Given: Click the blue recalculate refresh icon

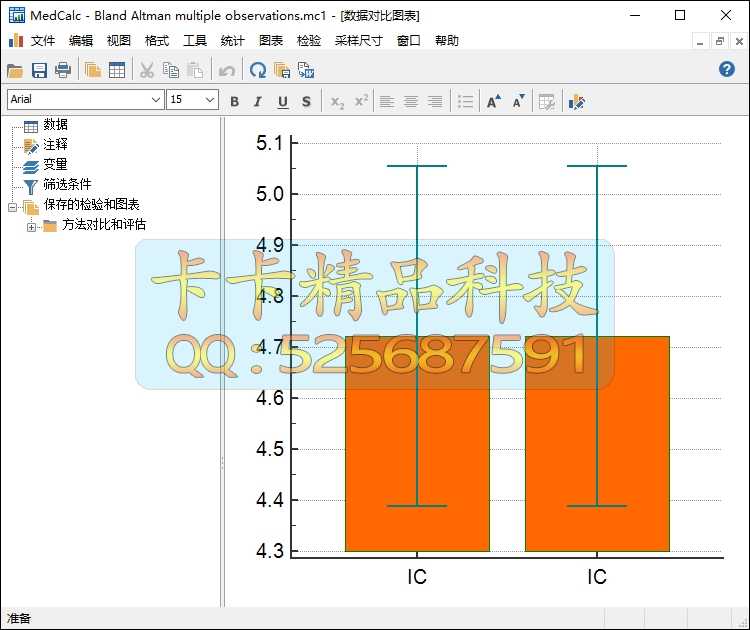Looking at the screenshot, I should tap(258, 70).
